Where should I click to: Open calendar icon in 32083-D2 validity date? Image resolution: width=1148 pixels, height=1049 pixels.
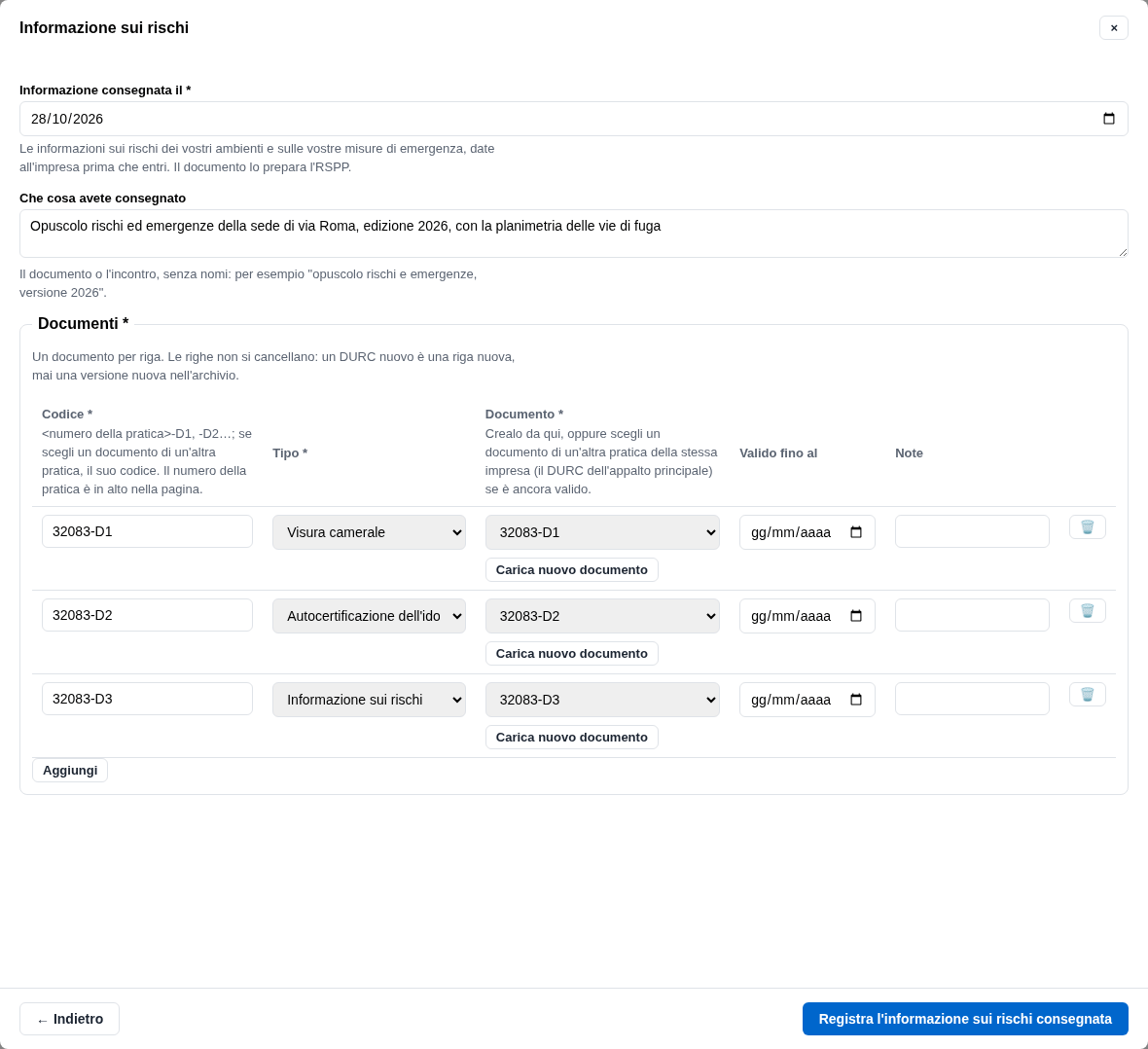(856, 616)
